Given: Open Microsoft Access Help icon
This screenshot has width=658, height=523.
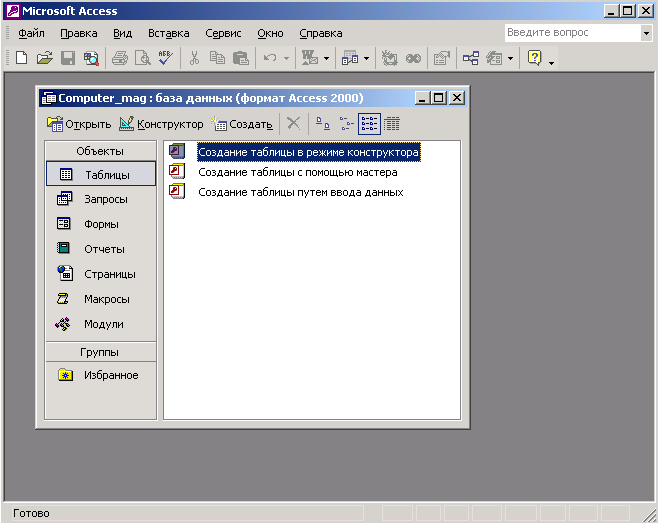Looking at the screenshot, I should tap(534, 58).
